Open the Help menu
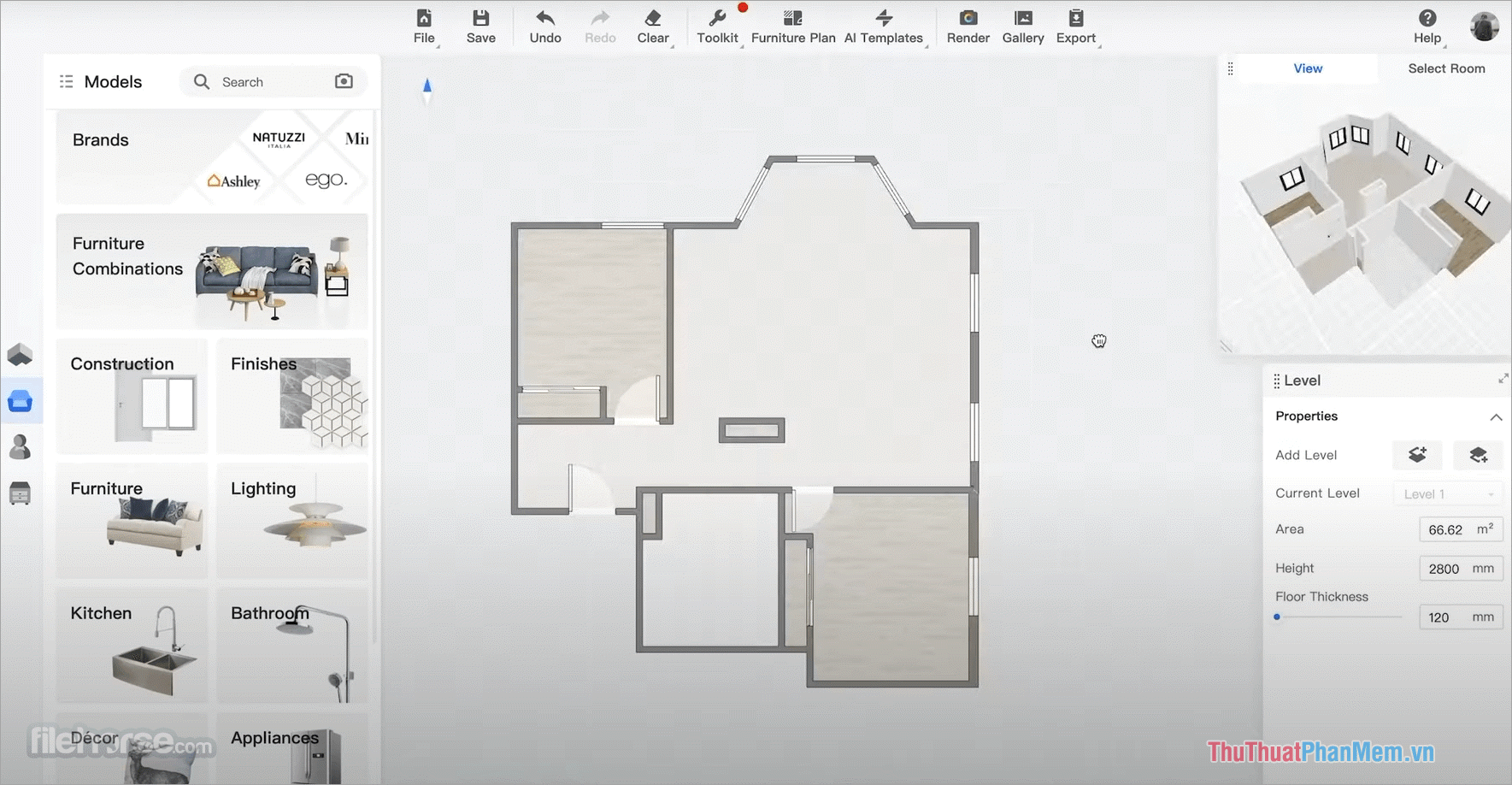 pyautogui.click(x=1426, y=26)
